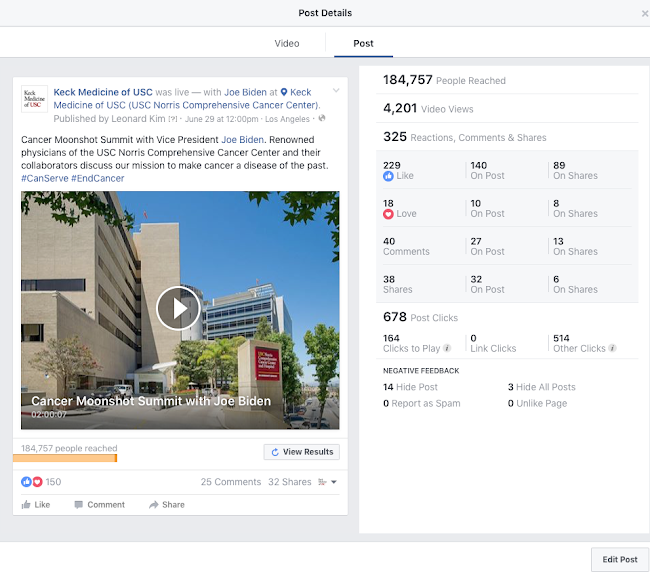Click the Comment button
The width and height of the screenshot is (650, 574).
pos(99,504)
